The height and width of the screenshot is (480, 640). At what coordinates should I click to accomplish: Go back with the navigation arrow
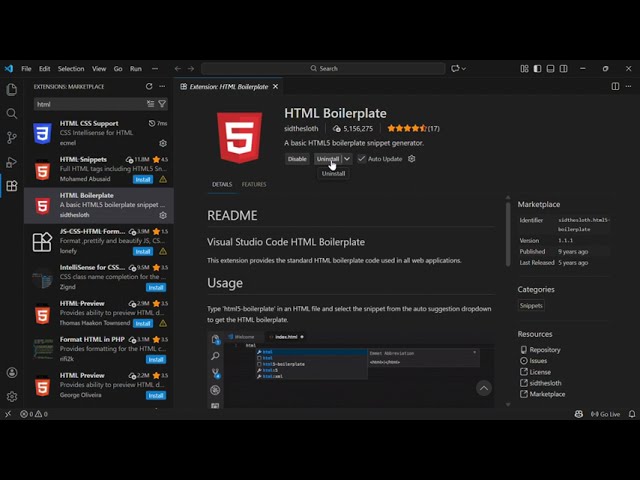click(178, 69)
